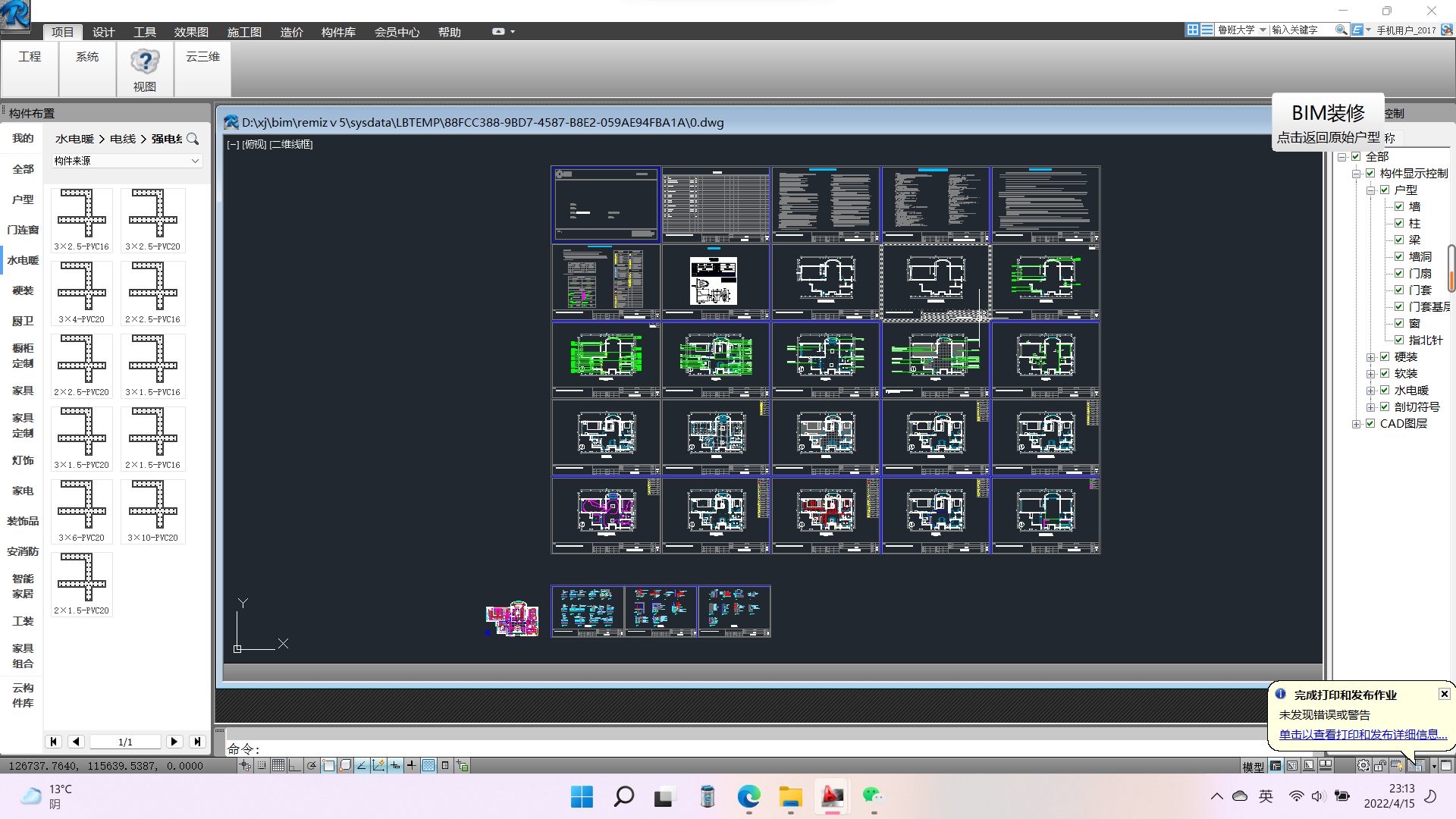The width and height of the screenshot is (1456, 819).
Task: Open the QQ penguin icon in top bar
Action: point(1447,30)
